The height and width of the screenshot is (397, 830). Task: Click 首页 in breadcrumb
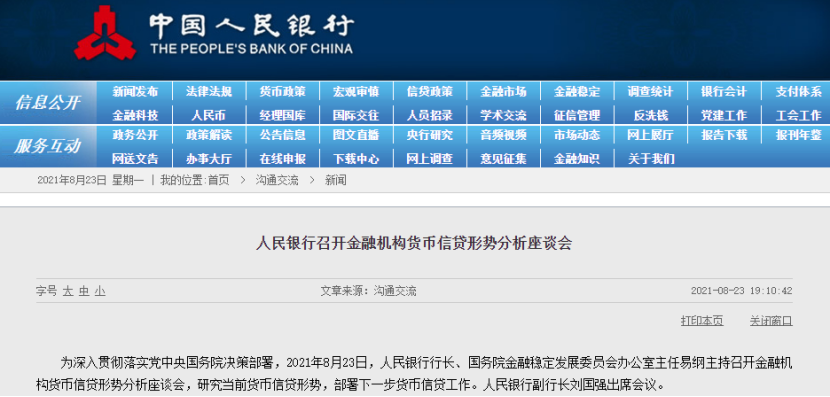[x=219, y=181]
